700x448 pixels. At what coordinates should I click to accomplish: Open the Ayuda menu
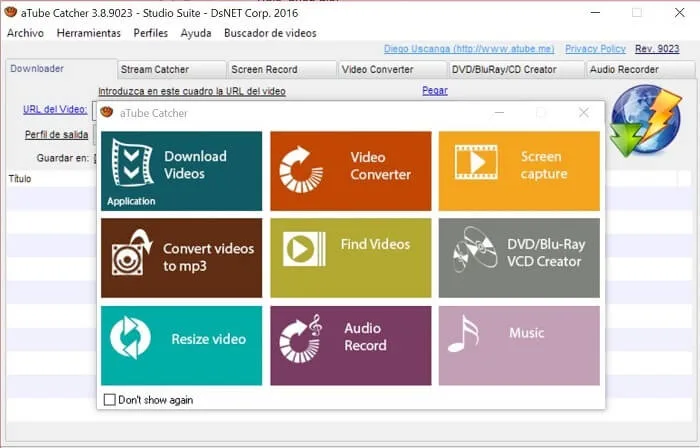(196, 33)
